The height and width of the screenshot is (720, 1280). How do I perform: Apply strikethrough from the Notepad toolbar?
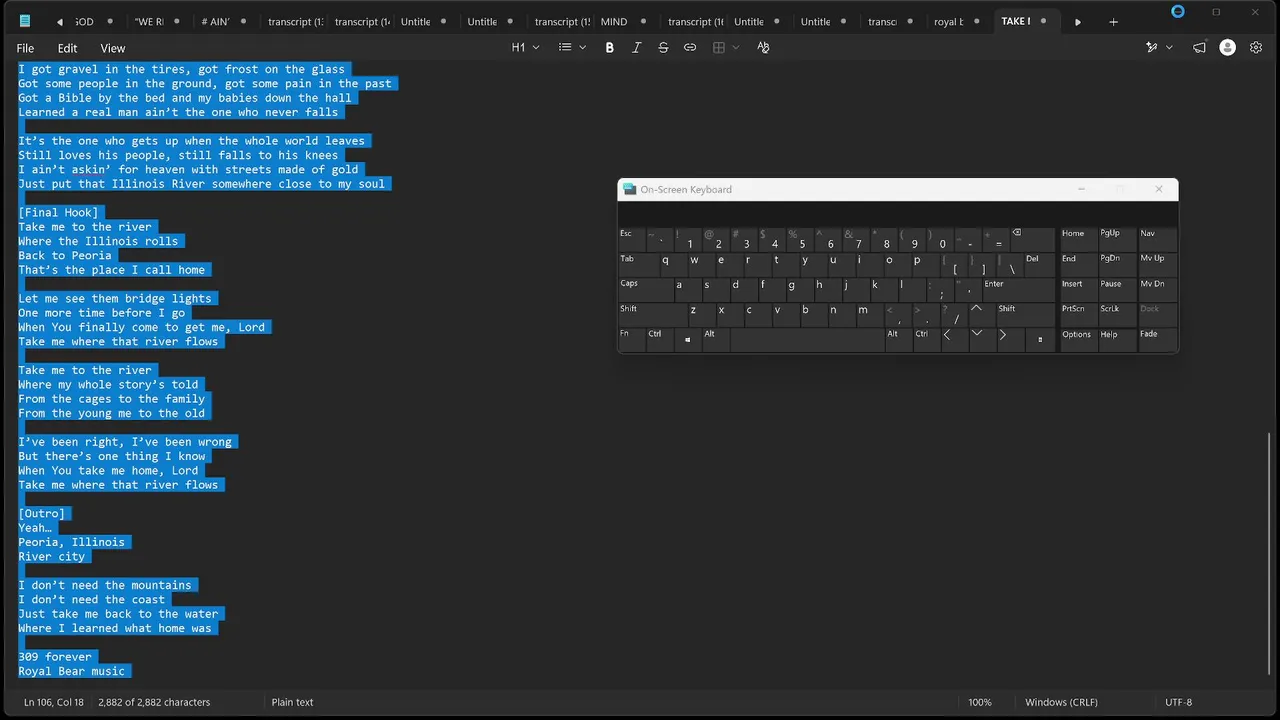click(x=663, y=48)
